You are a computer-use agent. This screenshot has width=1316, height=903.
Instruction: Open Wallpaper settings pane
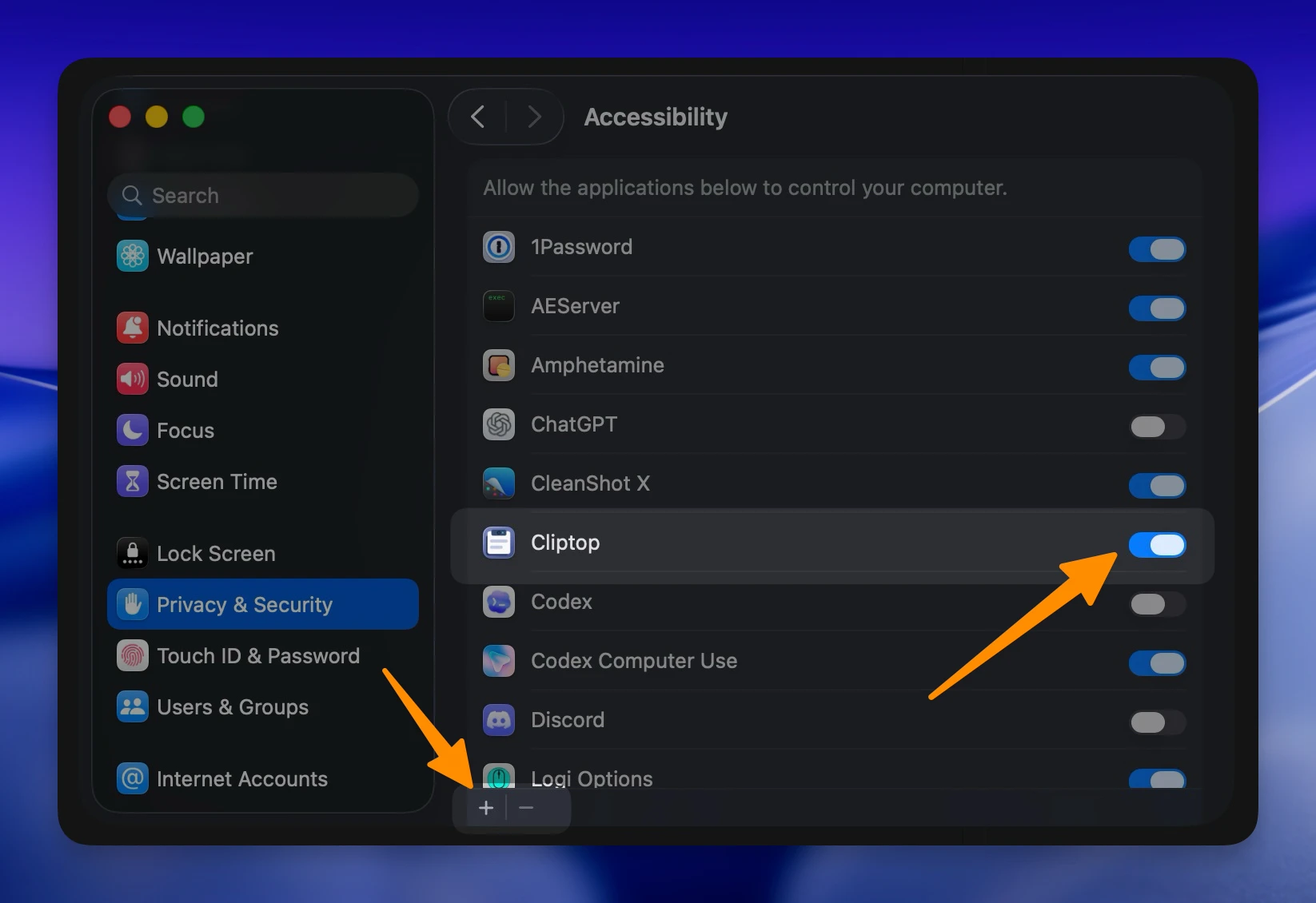click(x=263, y=256)
